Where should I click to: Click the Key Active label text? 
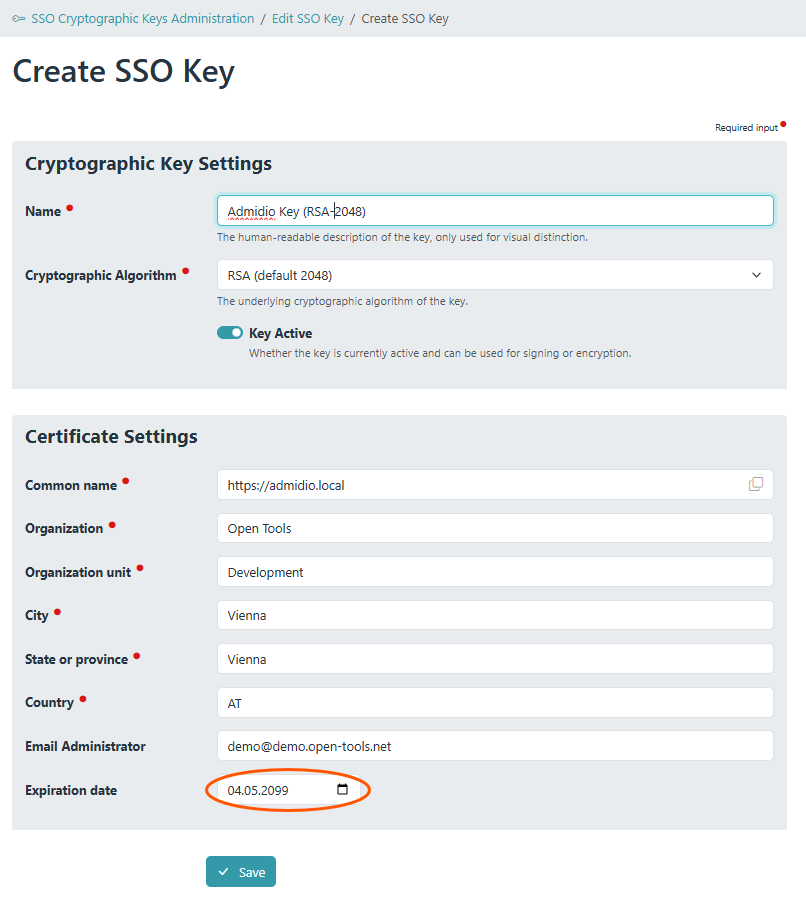click(x=280, y=333)
